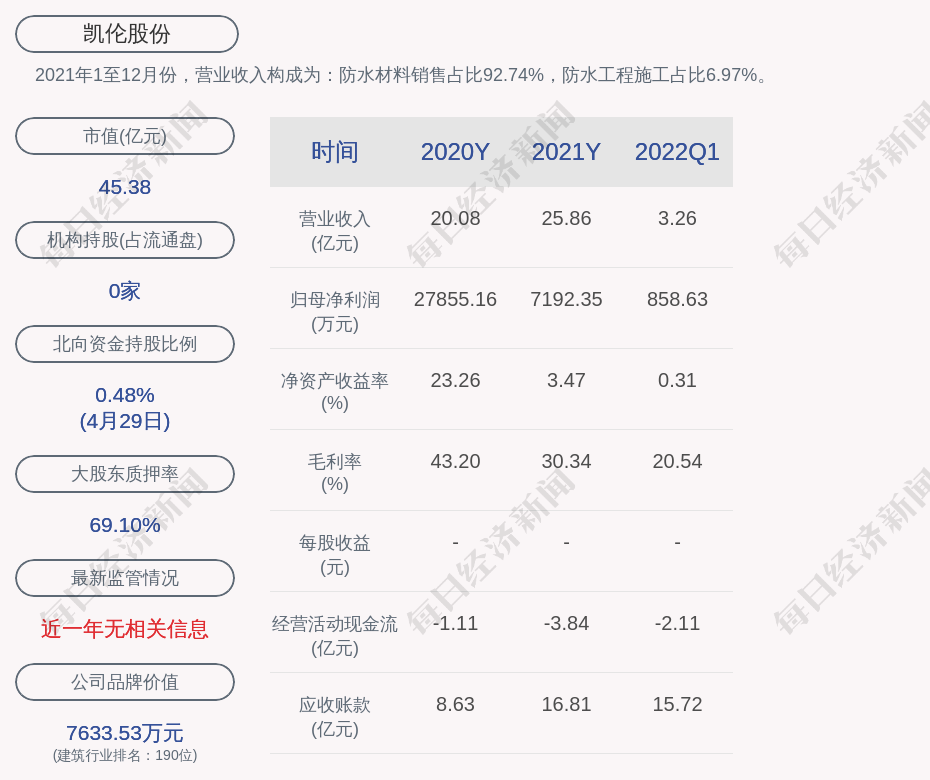Click the 2022Q1 column header

click(677, 152)
